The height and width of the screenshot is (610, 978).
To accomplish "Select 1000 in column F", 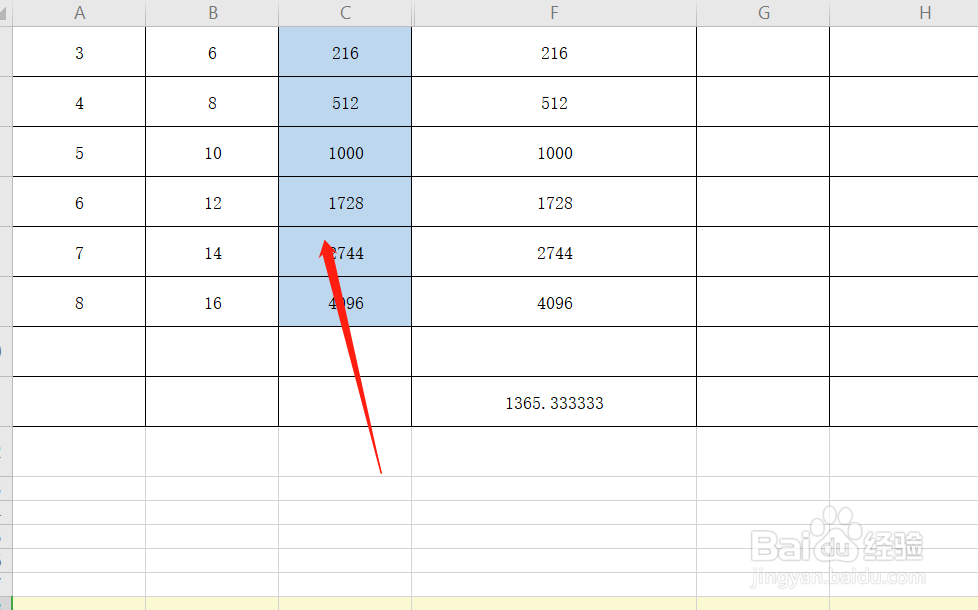I will 554,152.
